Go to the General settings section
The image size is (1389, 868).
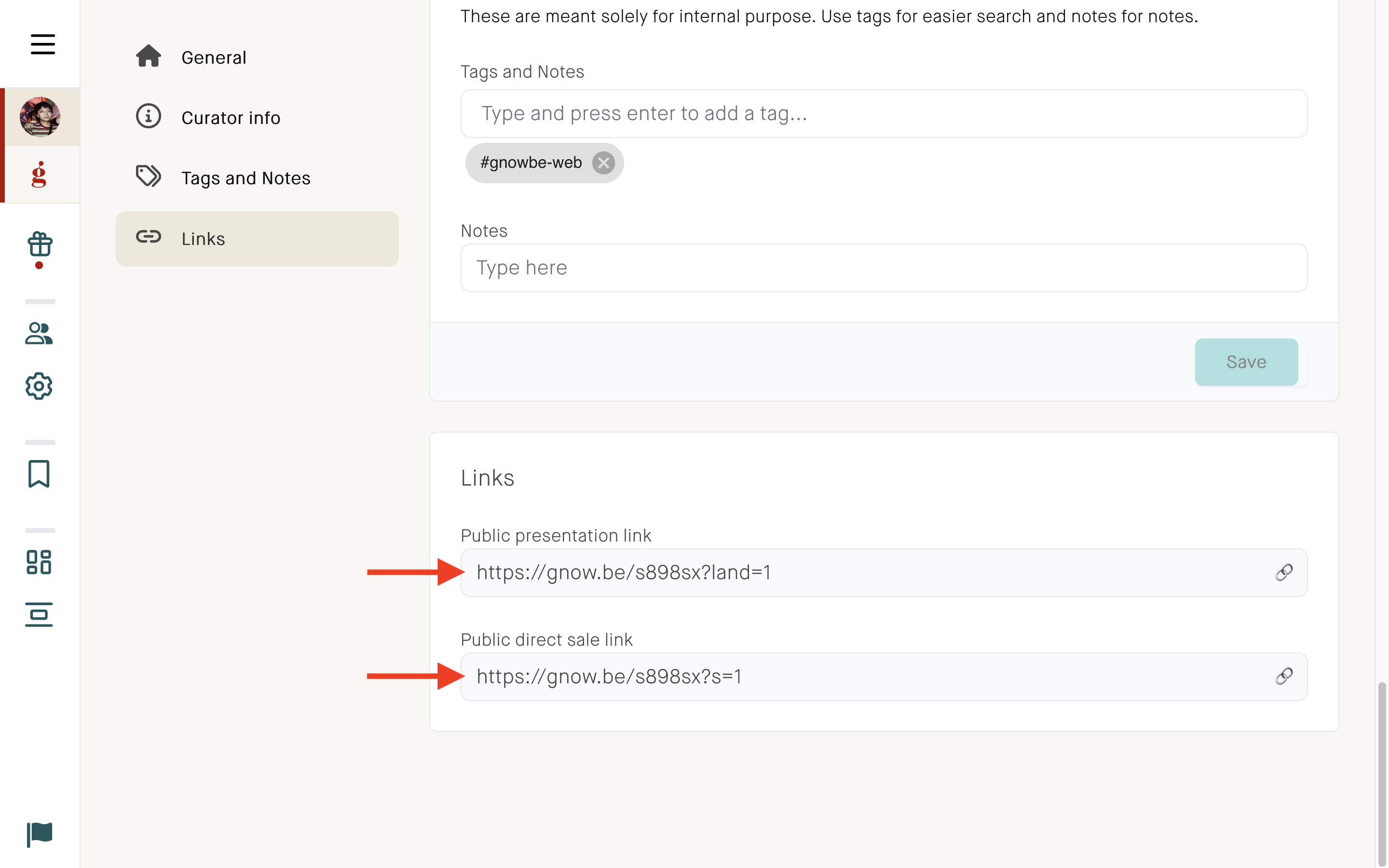click(x=257, y=57)
